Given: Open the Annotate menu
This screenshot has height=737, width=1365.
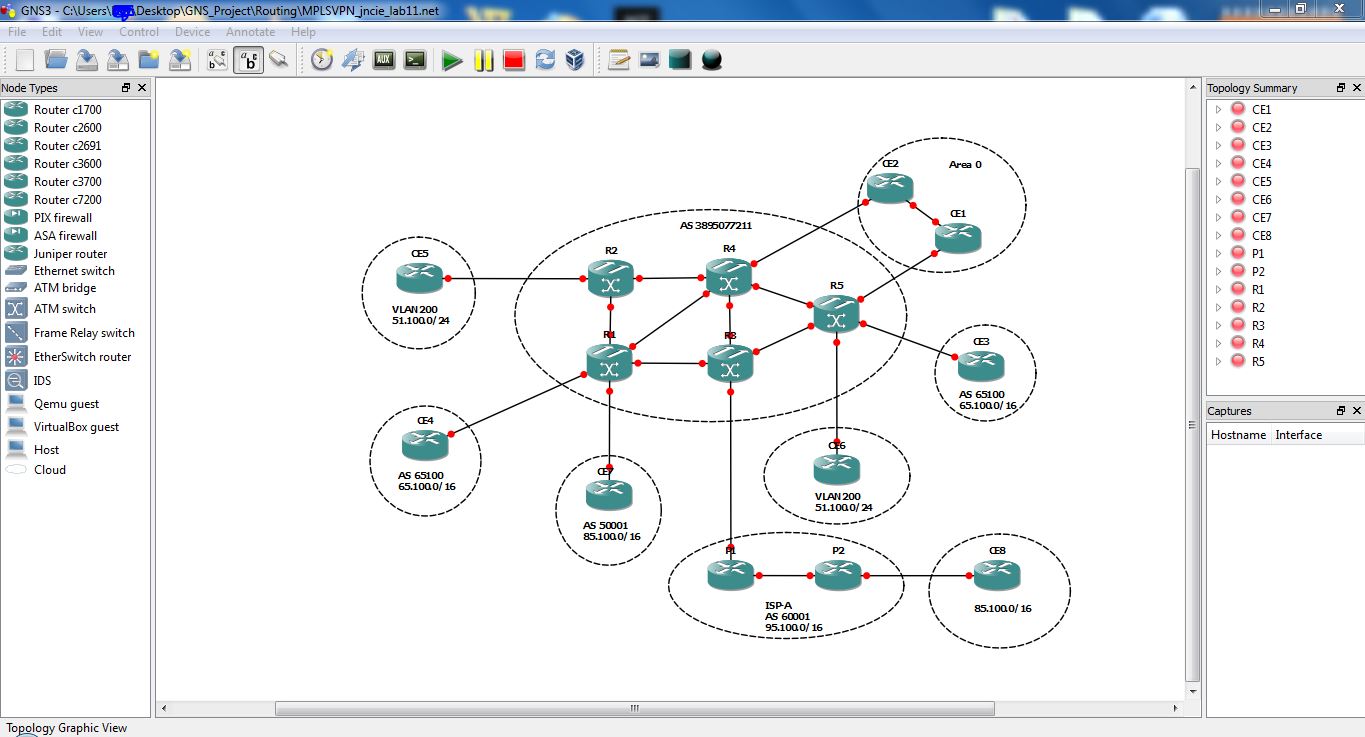Looking at the screenshot, I should click(250, 31).
